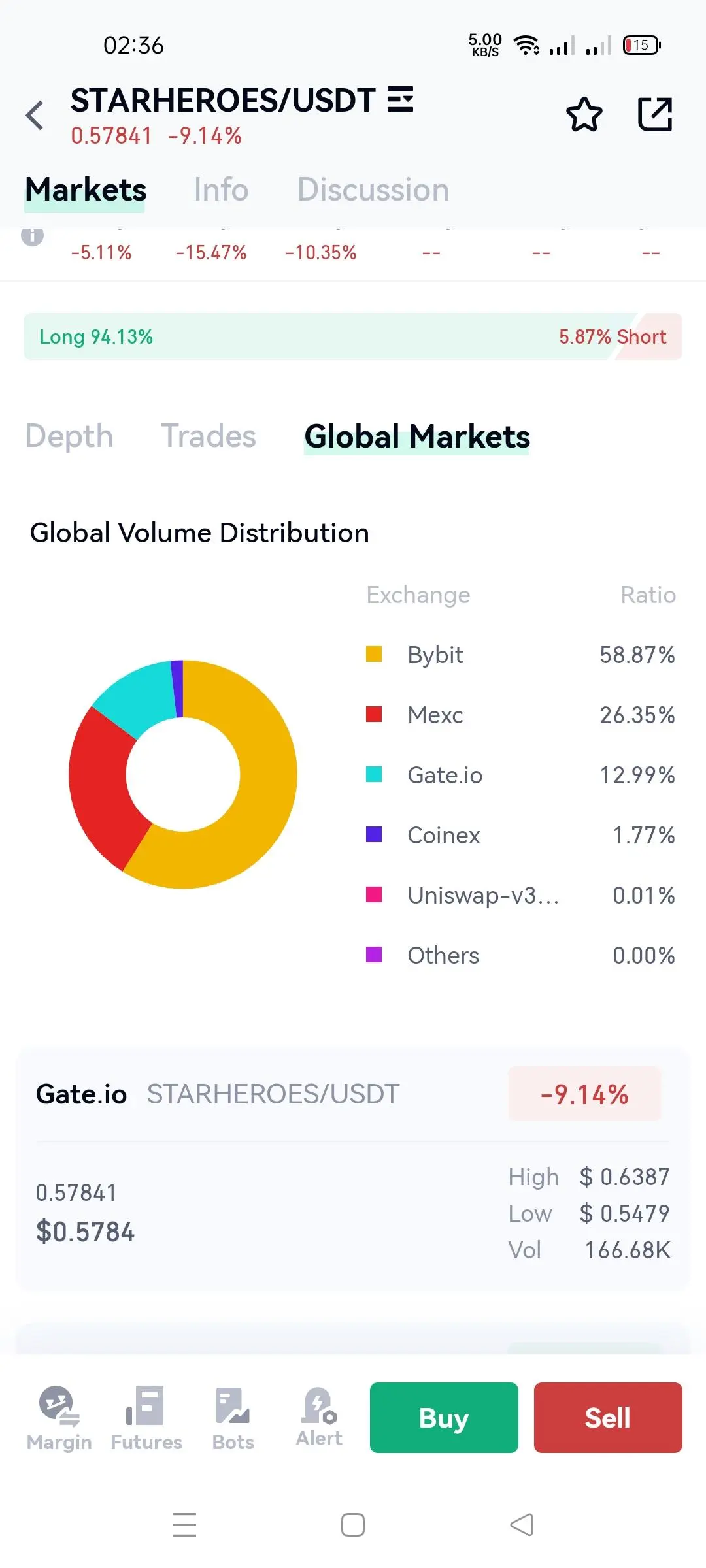
Task: Tap the info circle icon
Action: coord(33,237)
